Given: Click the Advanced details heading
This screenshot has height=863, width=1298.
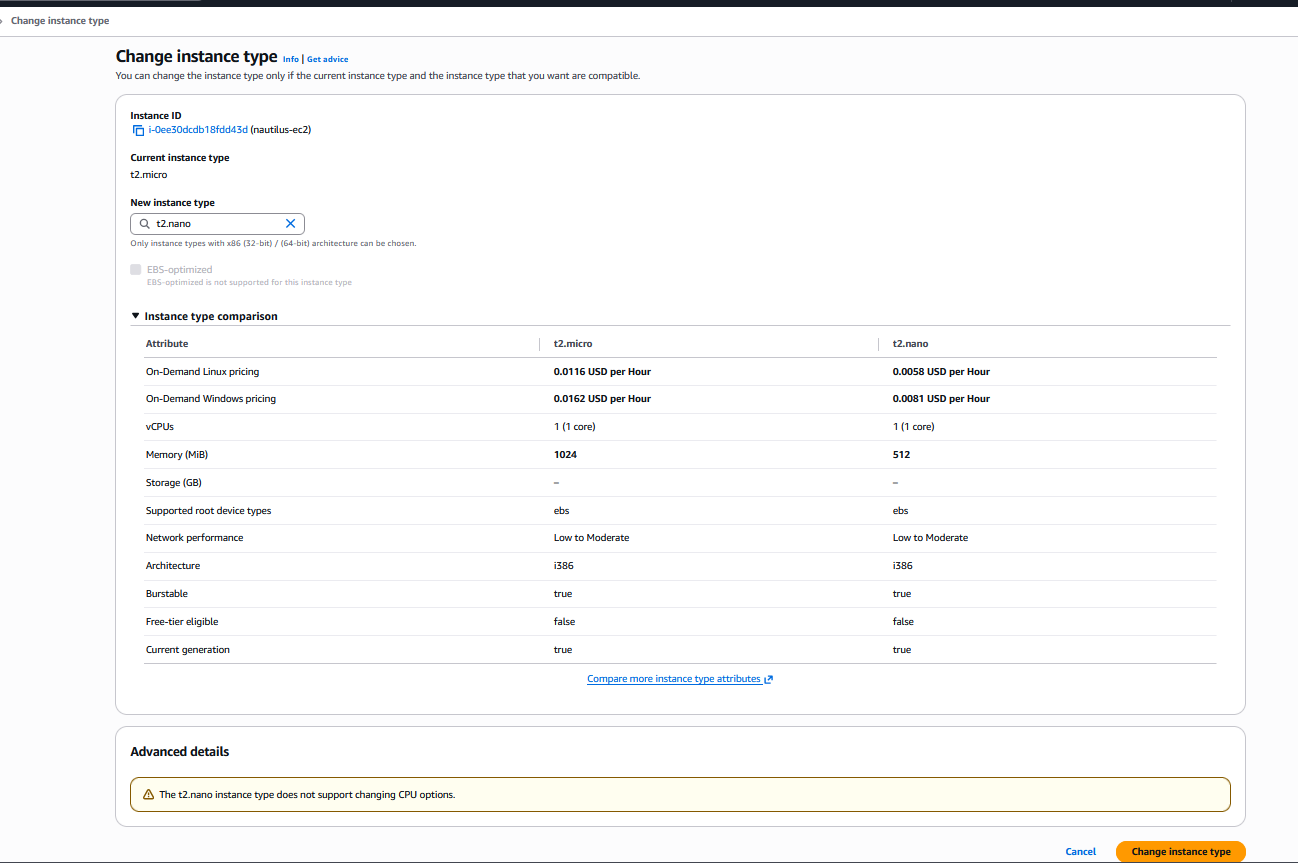Looking at the screenshot, I should pyautogui.click(x=180, y=752).
